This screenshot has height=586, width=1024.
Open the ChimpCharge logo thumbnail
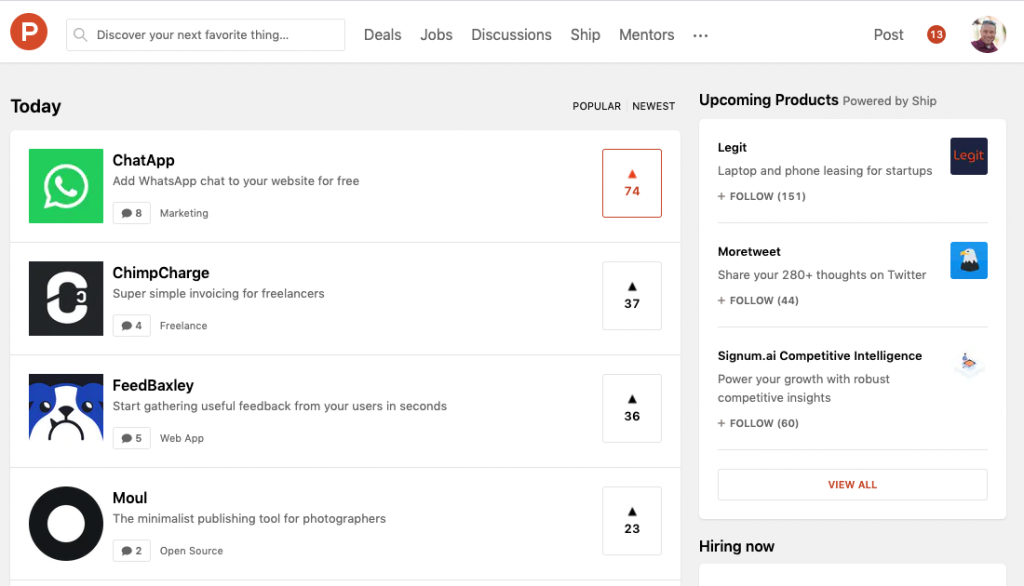tap(66, 299)
